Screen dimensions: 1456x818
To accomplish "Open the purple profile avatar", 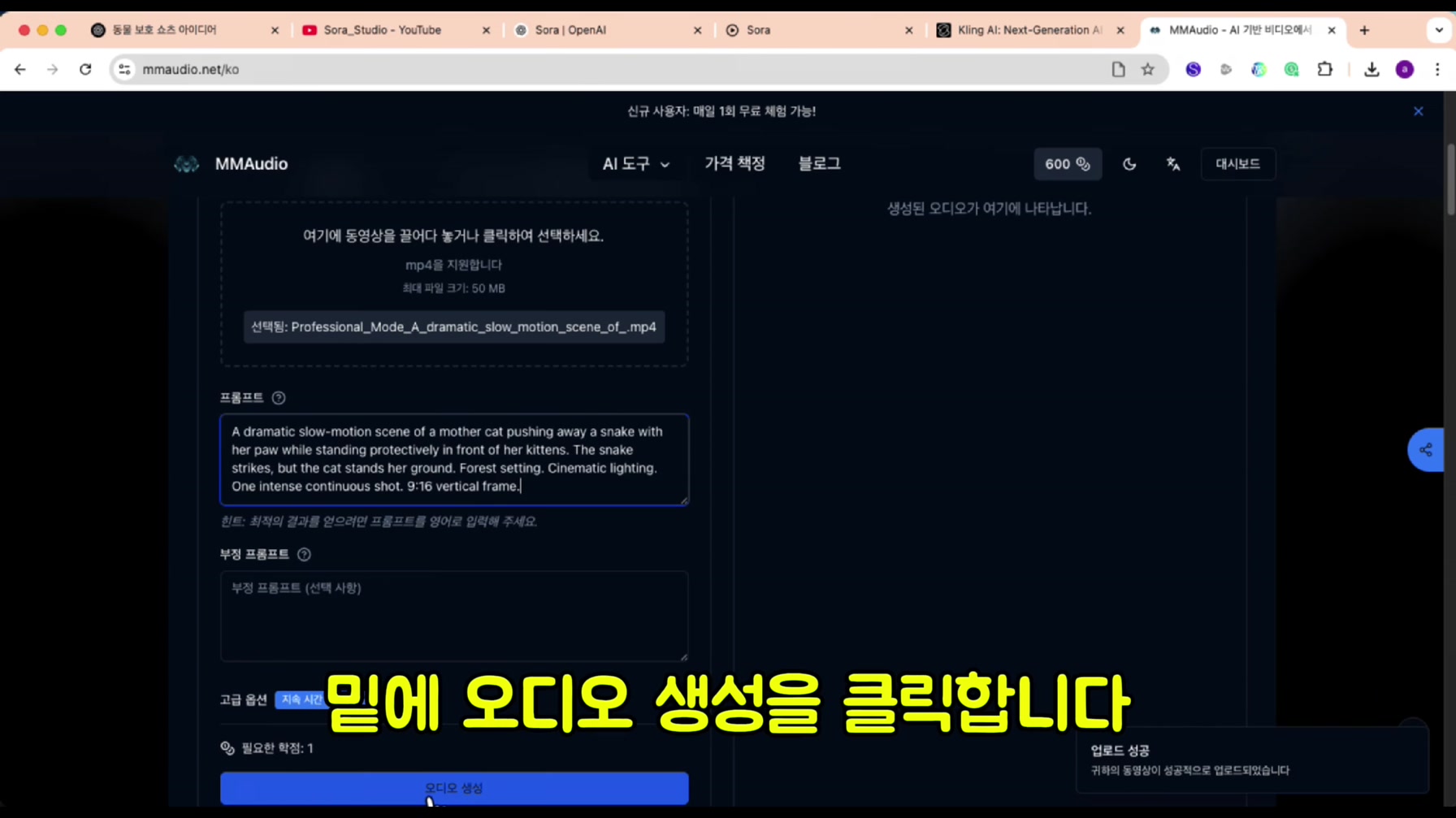I will pyautogui.click(x=1404, y=70).
